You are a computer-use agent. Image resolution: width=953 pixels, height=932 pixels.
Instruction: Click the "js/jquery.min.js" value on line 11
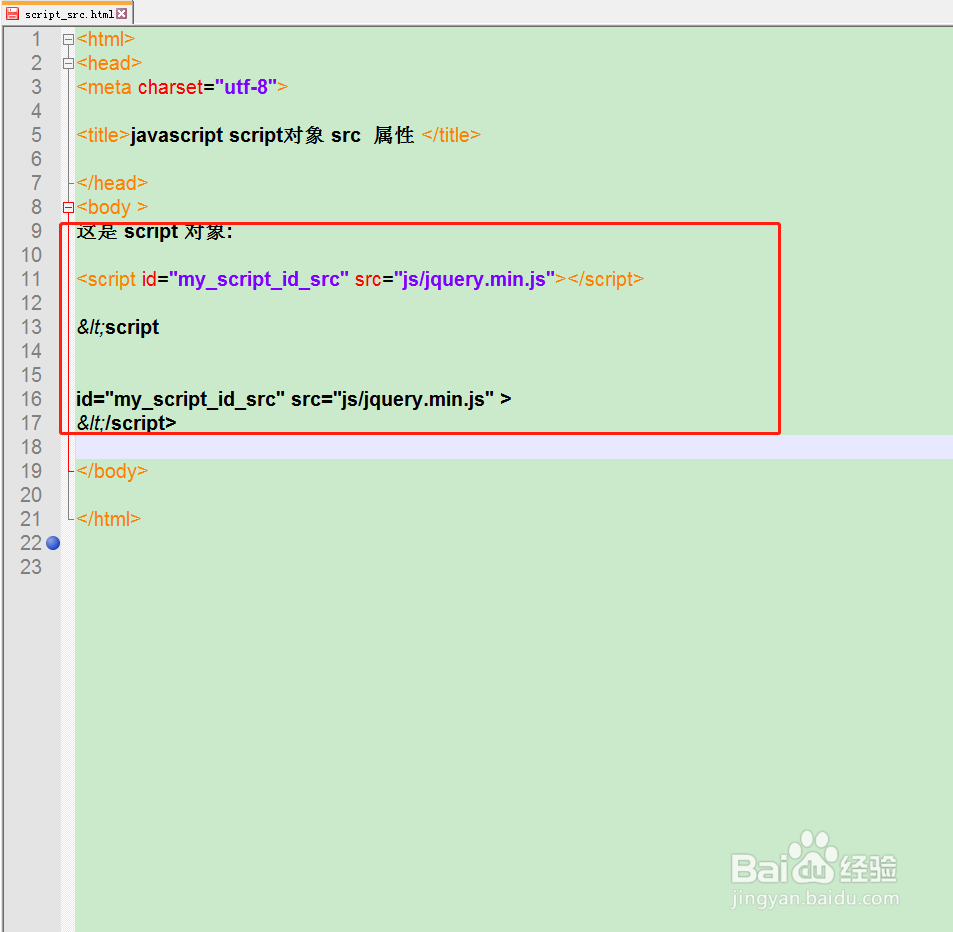(x=475, y=279)
